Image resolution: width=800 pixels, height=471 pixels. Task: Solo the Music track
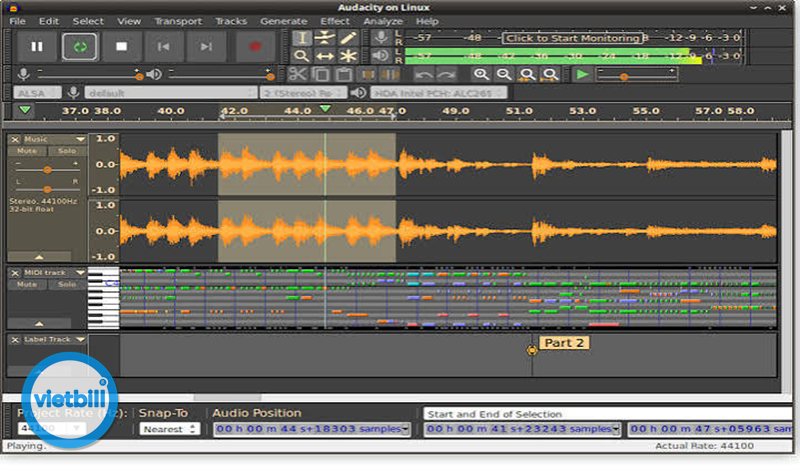point(67,151)
